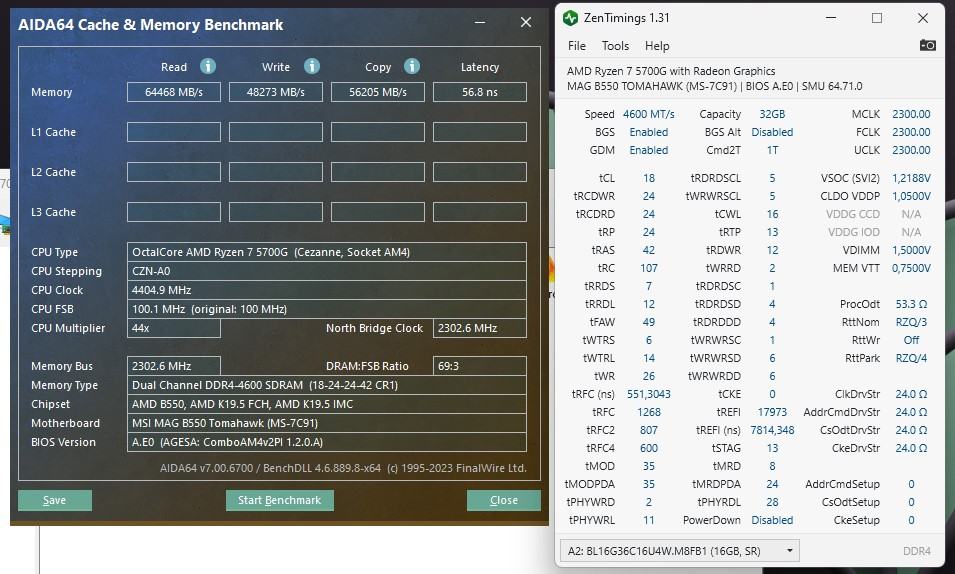
Task: Click the CPU Type information field
Action: tap(327, 252)
